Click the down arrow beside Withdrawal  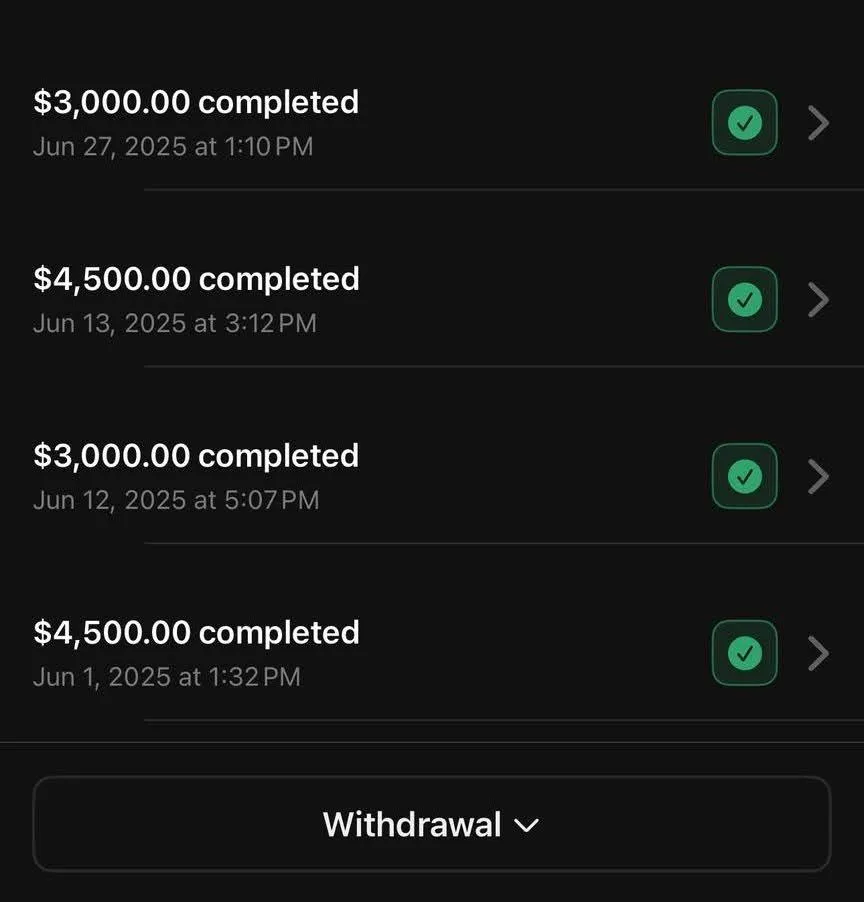(x=526, y=826)
